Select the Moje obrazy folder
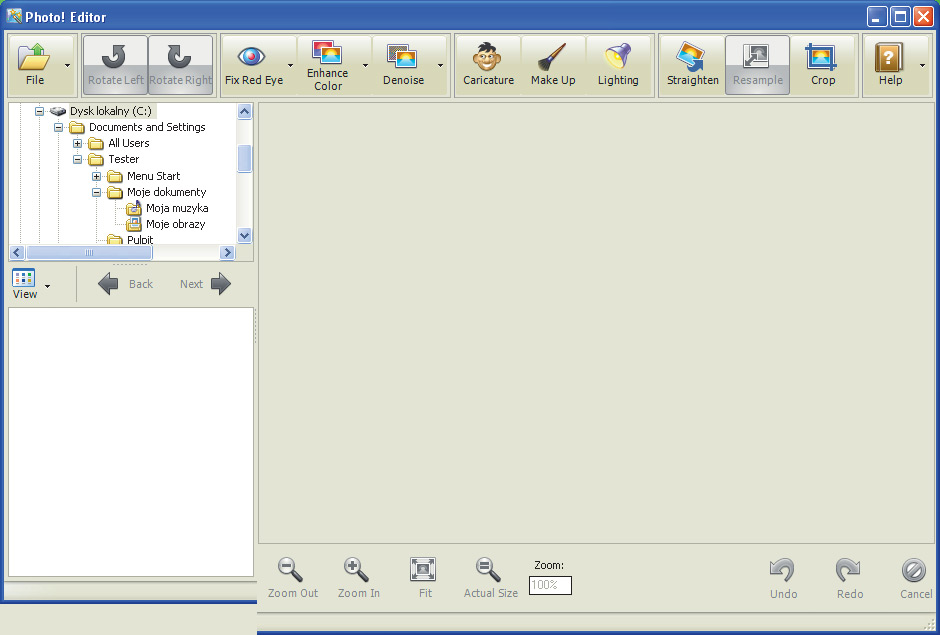This screenshot has width=940, height=635. pyautogui.click(x=175, y=224)
